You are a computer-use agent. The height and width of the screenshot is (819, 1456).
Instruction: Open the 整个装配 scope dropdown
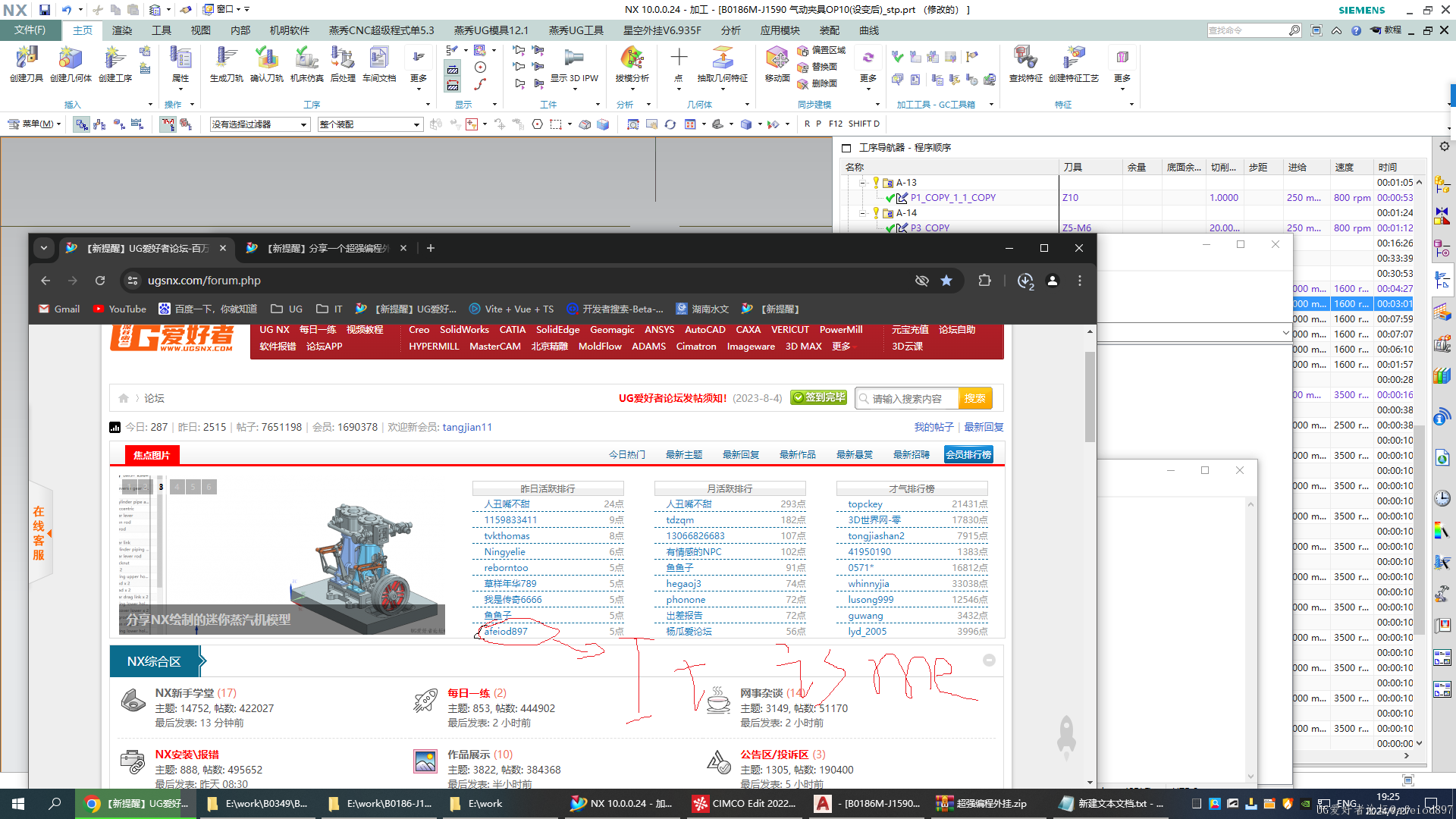(370, 124)
